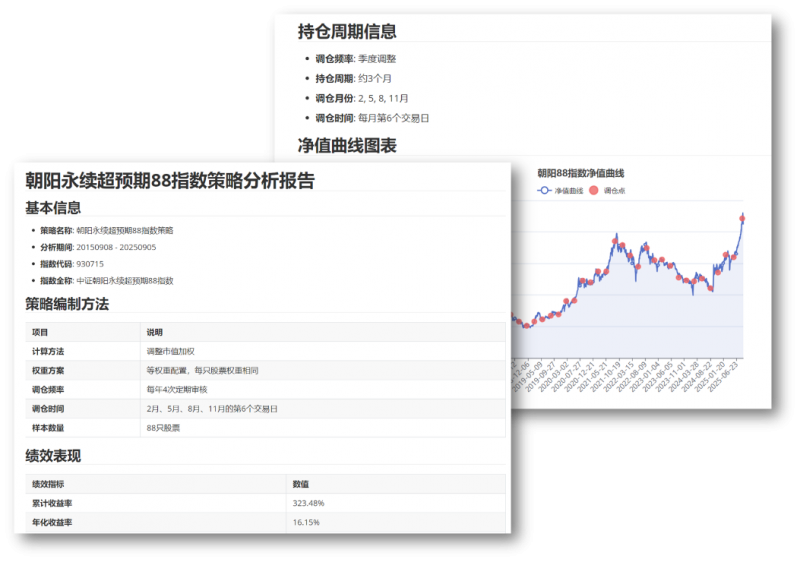Click the 样本数量 88只股票 cell
The height and width of the screenshot is (562, 800).
165,428
